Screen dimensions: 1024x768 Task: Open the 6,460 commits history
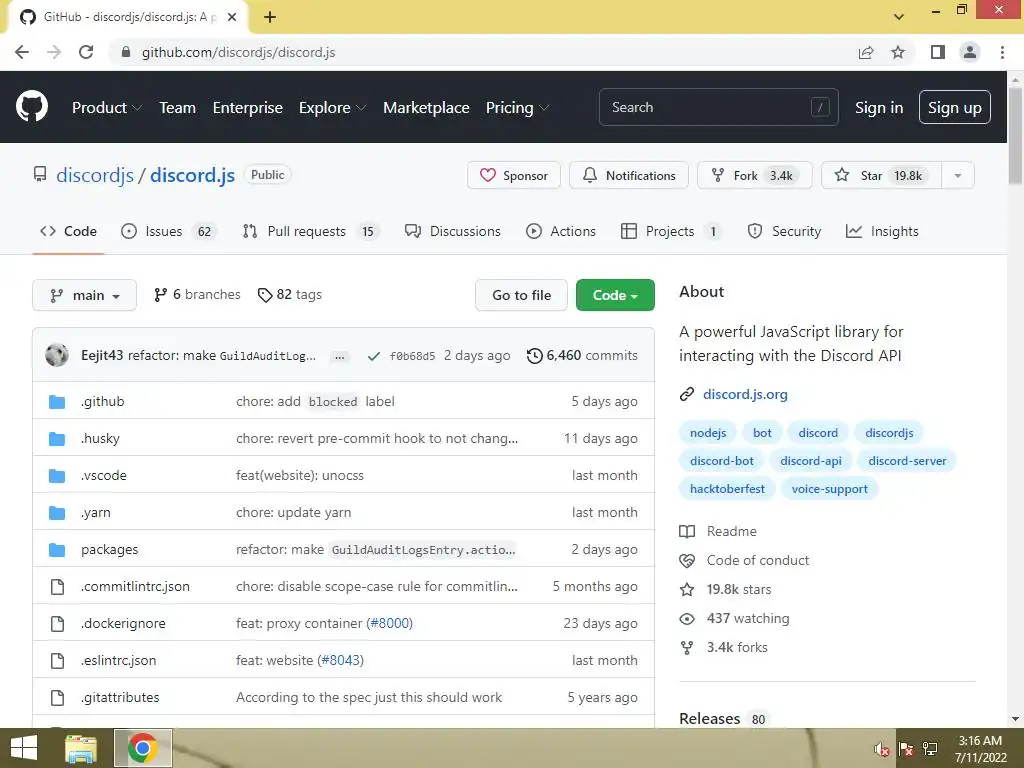point(582,356)
